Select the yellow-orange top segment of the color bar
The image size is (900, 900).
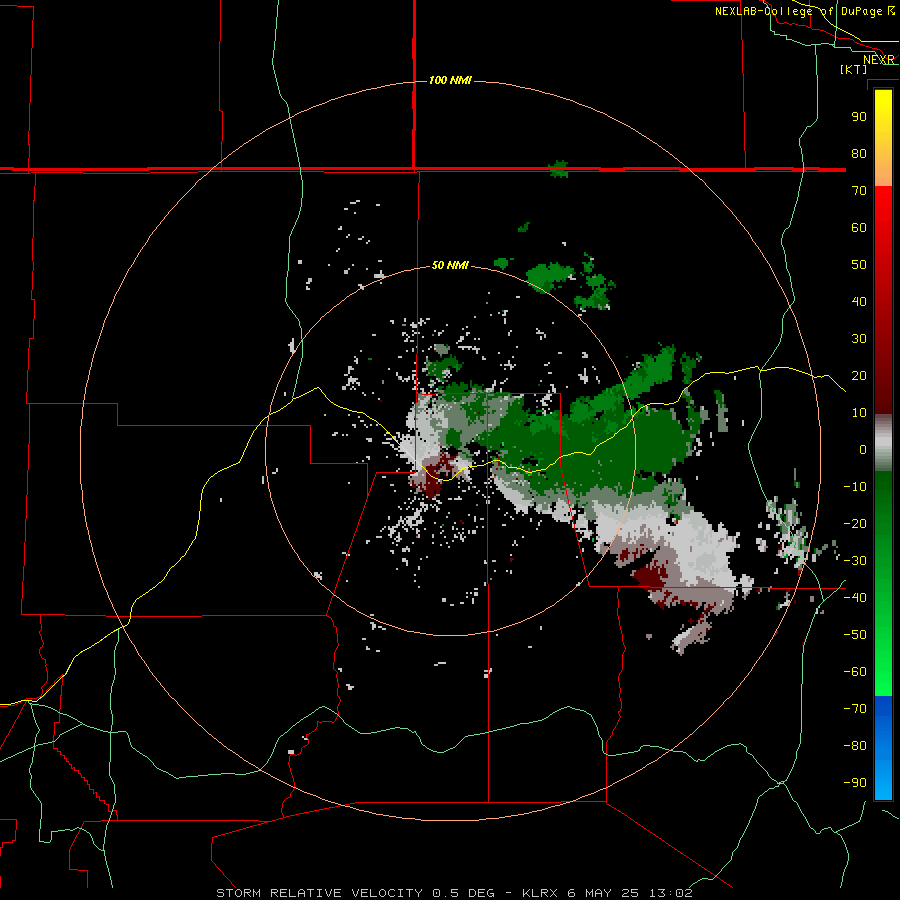coord(883,138)
